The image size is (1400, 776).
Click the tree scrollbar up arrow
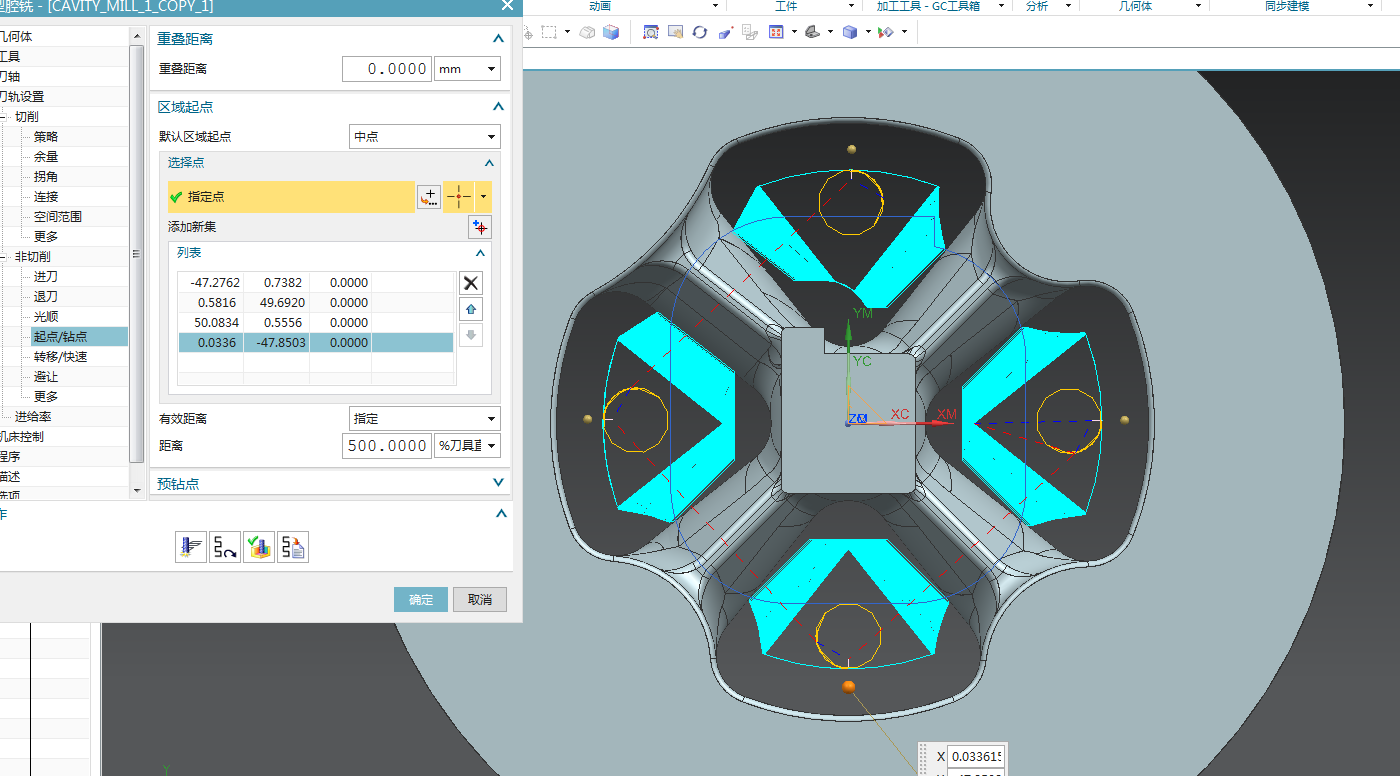(137, 36)
